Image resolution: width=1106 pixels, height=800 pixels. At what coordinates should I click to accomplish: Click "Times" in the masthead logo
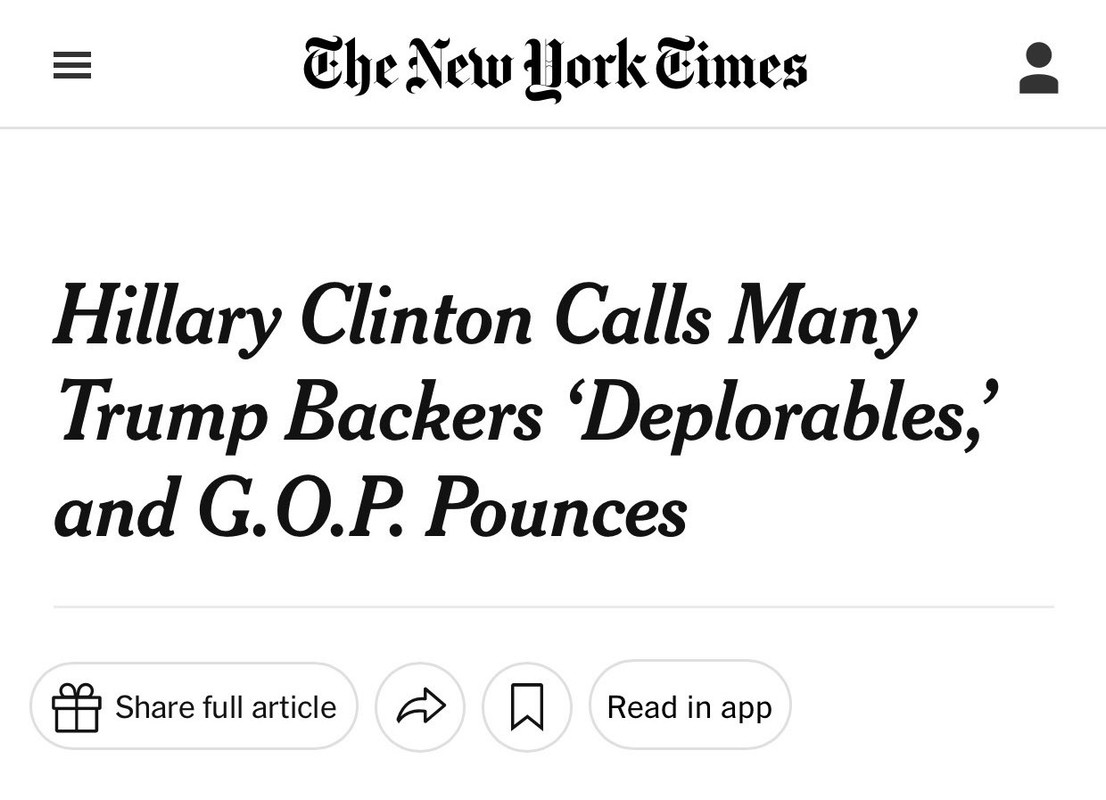click(x=732, y=67)
